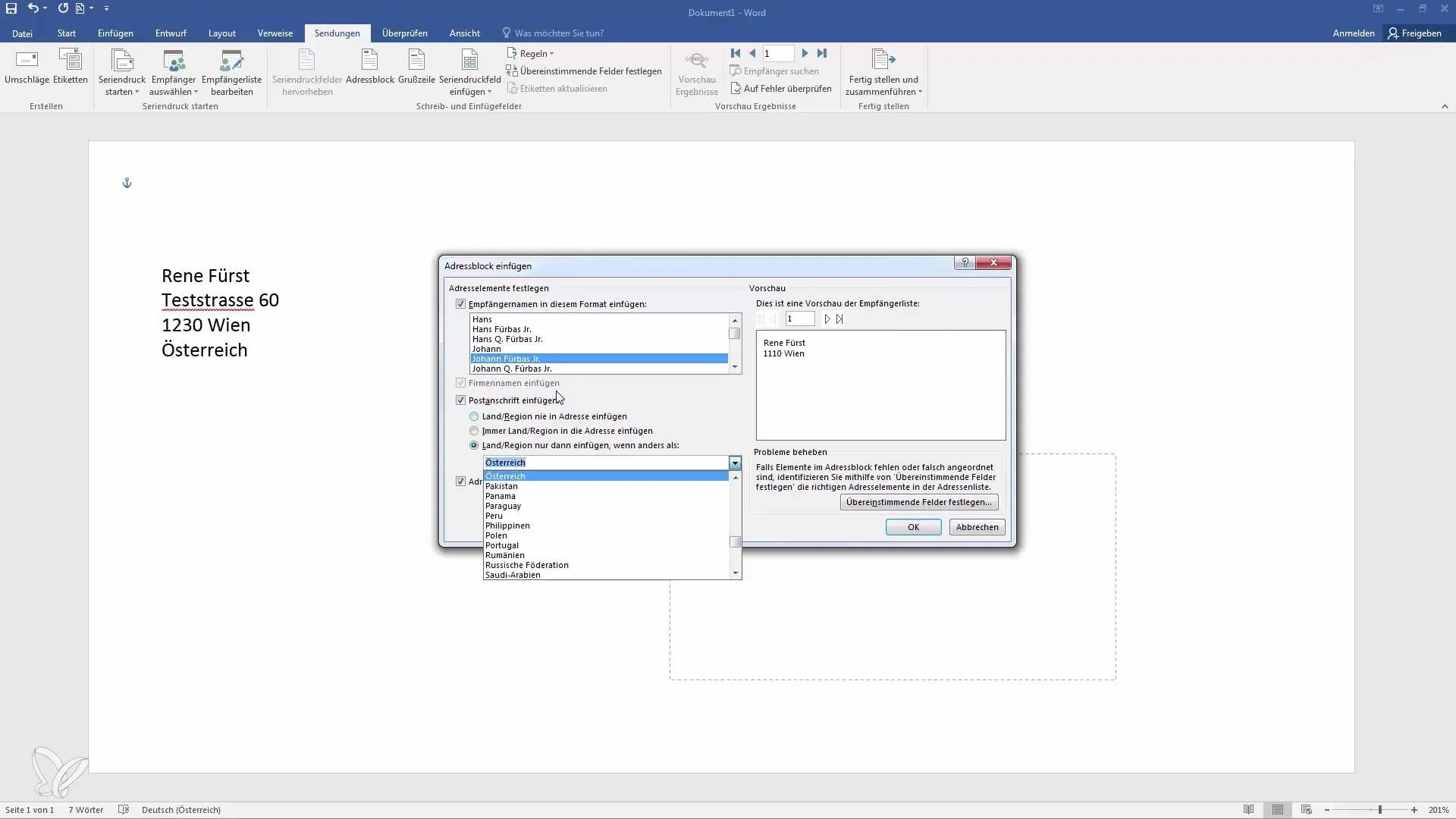Click the Adressblock ribbon icon
1456x819 pixels.
[x=370, y=67]
